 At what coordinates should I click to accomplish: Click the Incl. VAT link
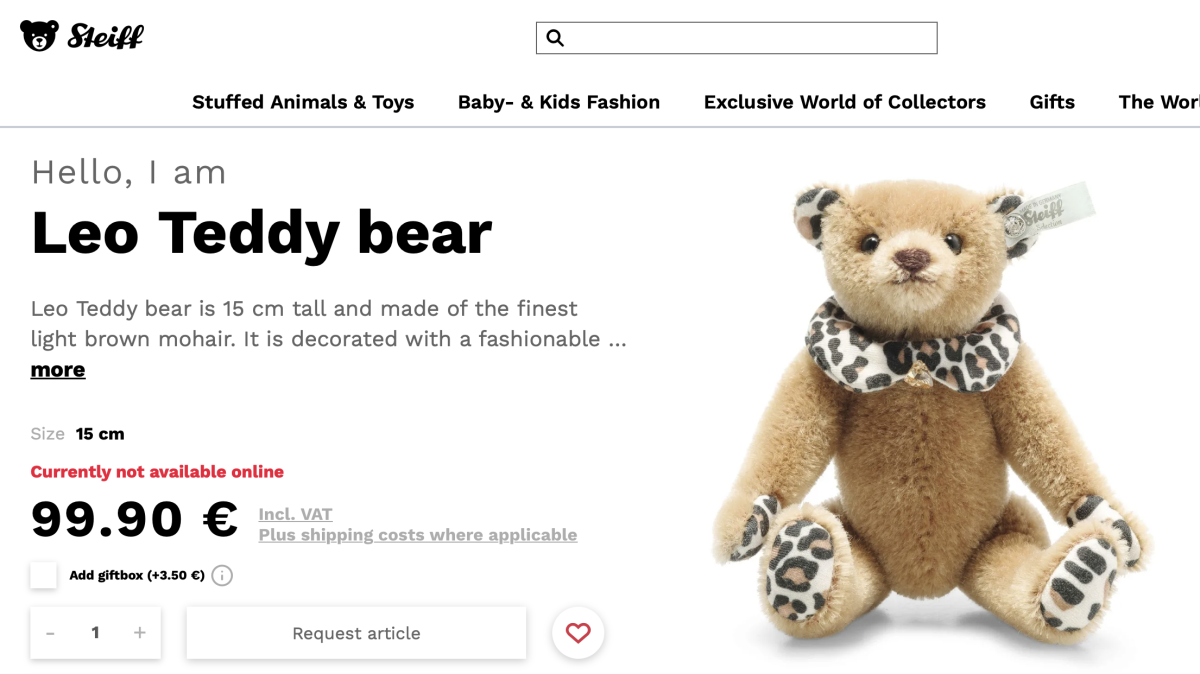[x=295, y=514]
